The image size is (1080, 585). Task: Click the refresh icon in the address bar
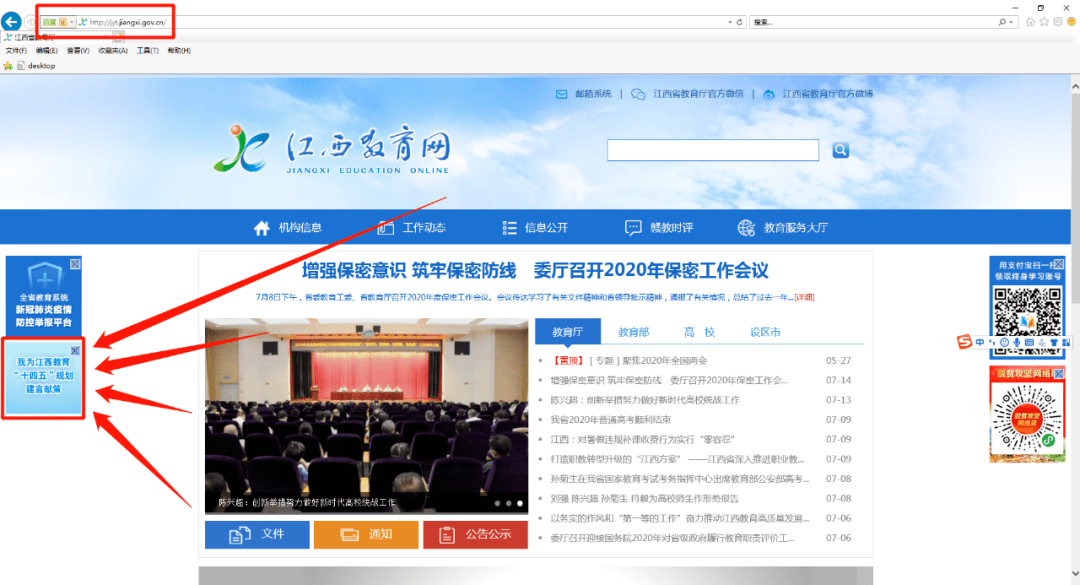coord(738,20)
